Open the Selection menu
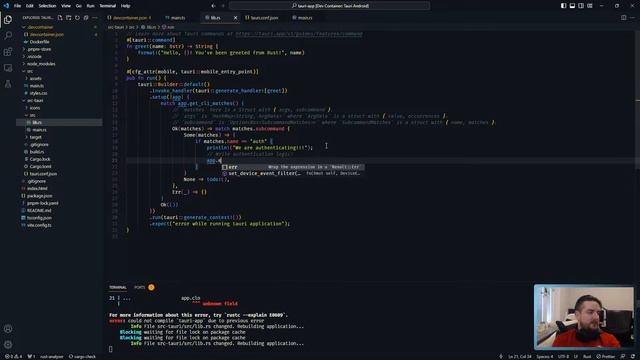Image resolution: width=640 pixels, height=360 pixels. (47, 6)
